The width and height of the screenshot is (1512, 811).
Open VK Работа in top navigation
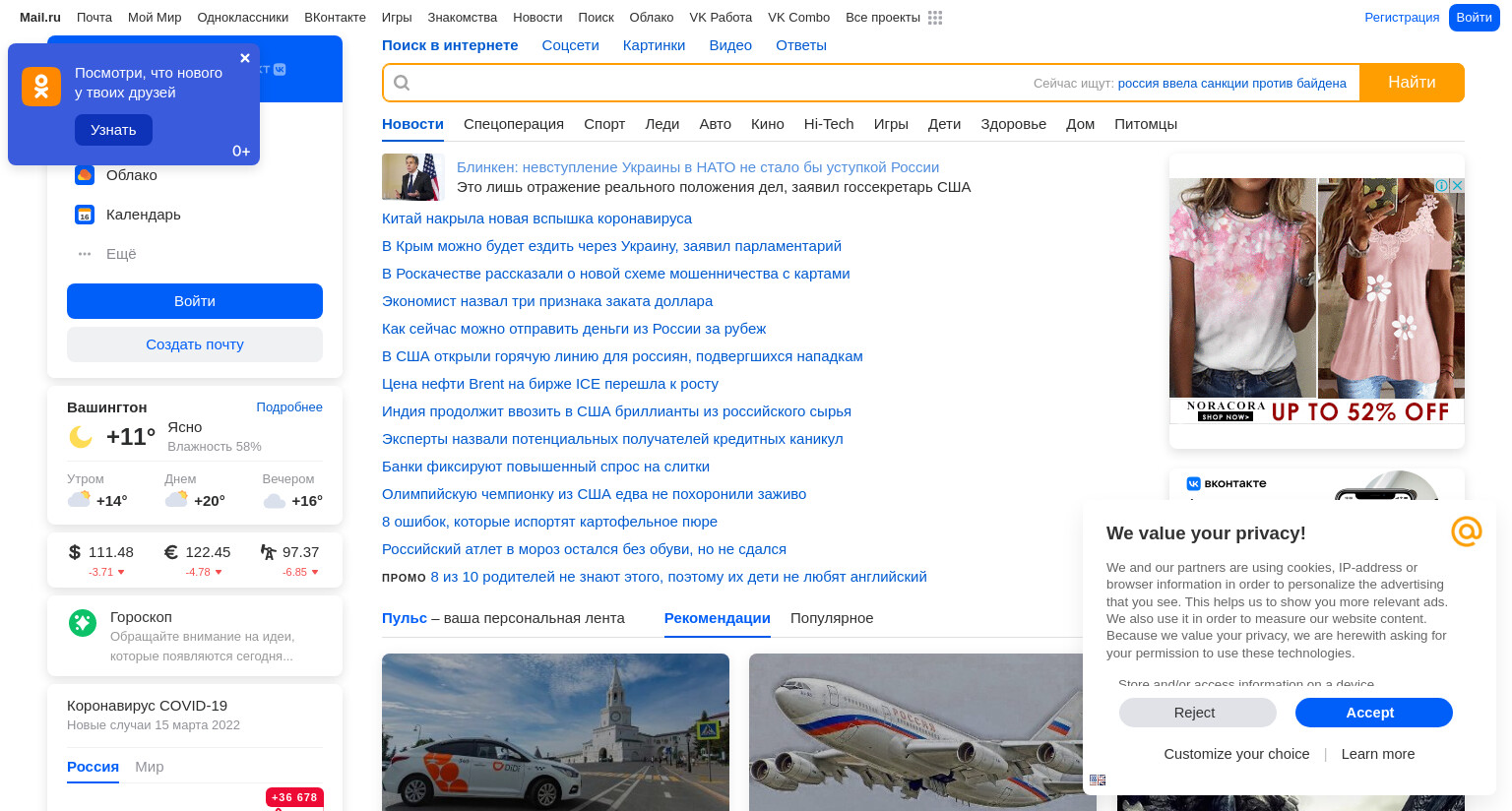click(x=721, y=18)
